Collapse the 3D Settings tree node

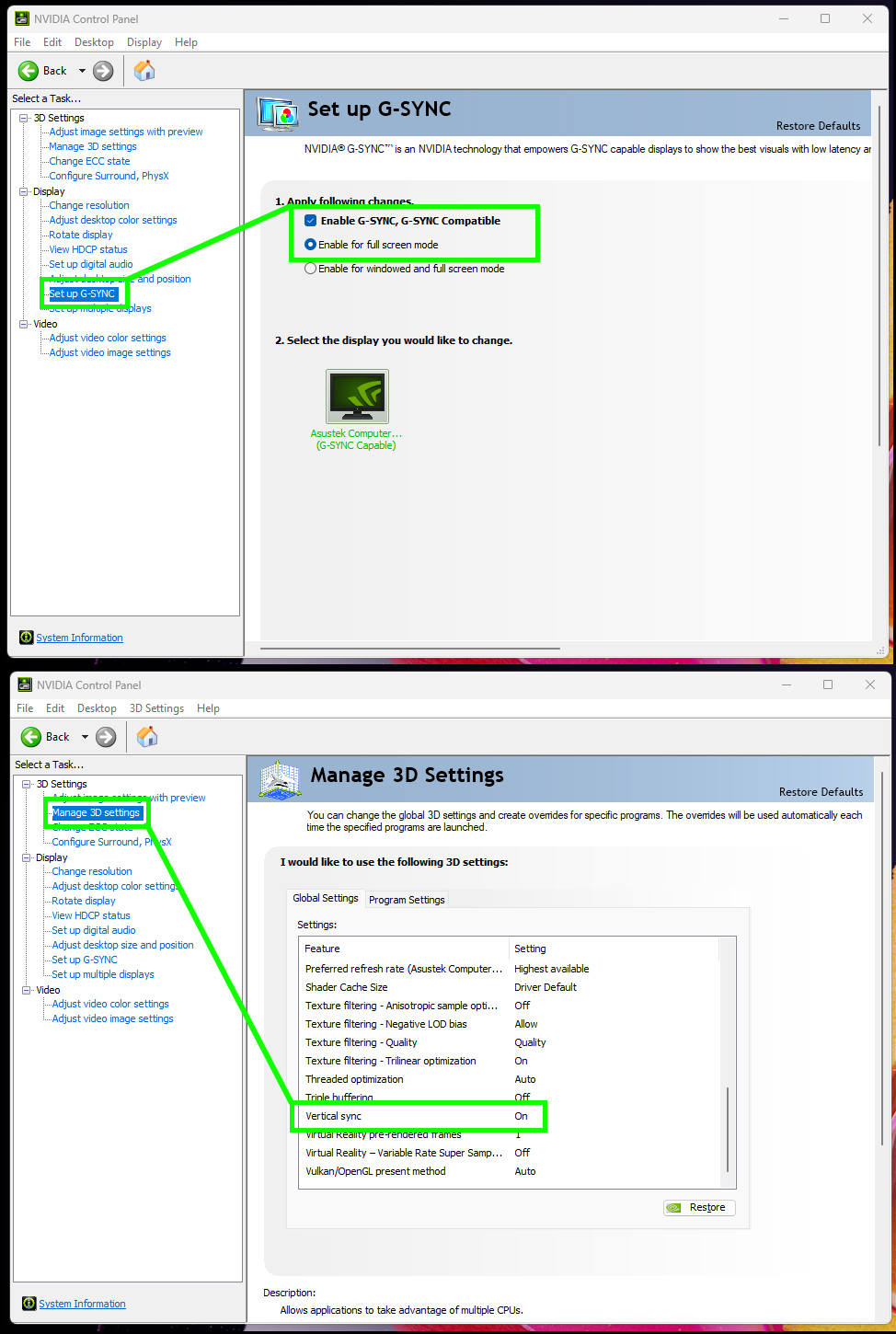[x=22, y=117]
